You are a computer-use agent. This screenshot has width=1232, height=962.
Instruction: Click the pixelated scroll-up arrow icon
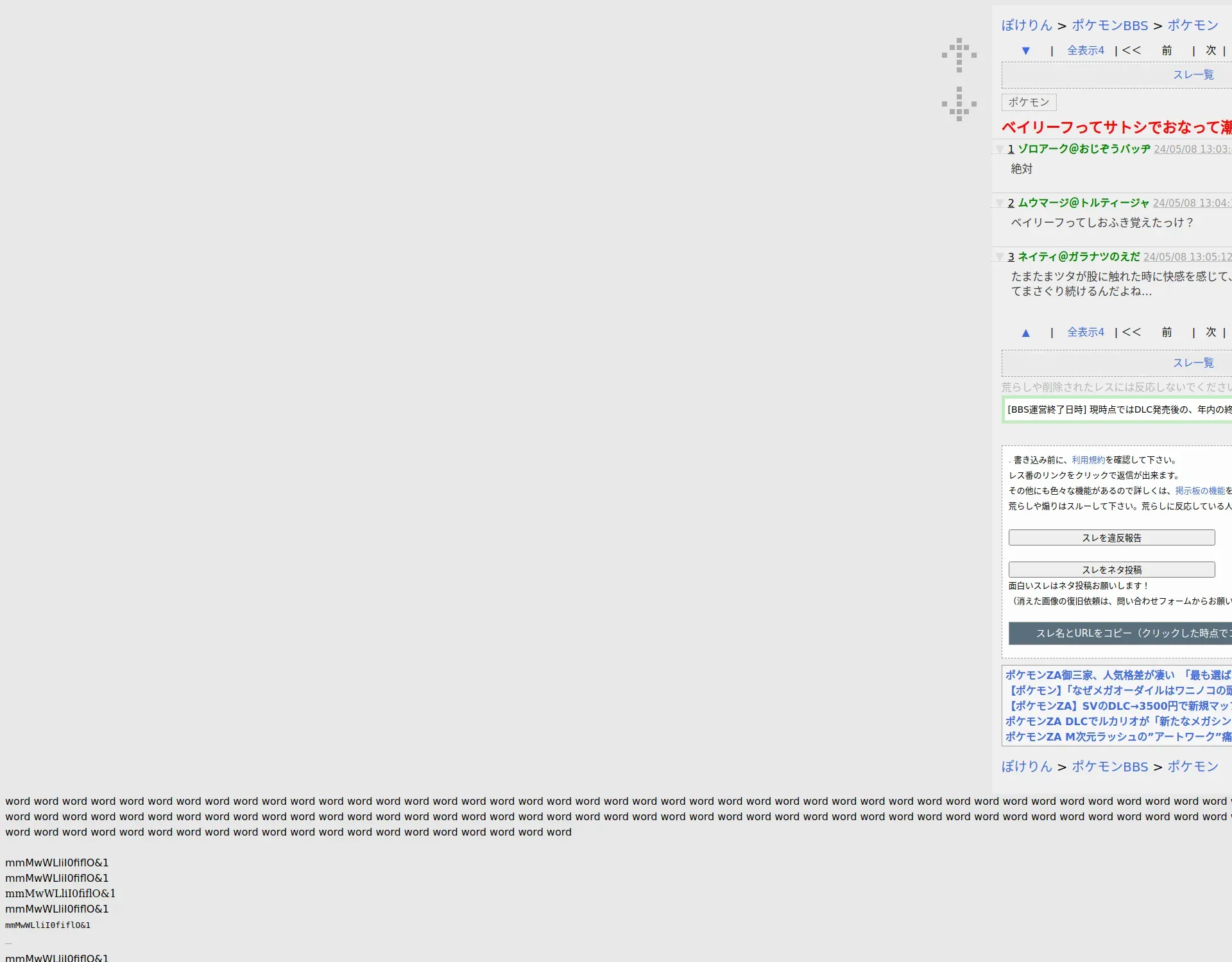[x=959, y=55]
